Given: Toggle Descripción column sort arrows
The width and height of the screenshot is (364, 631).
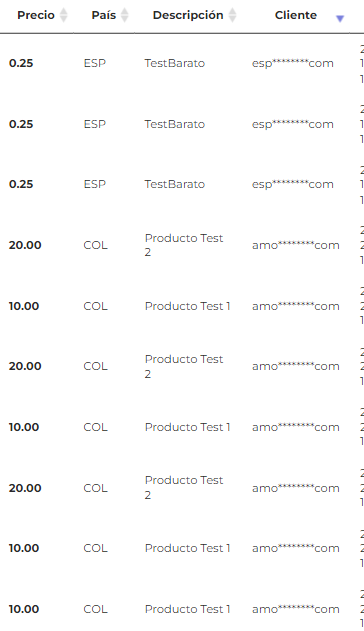Looking at the screenshot, I should click(232, 15).
